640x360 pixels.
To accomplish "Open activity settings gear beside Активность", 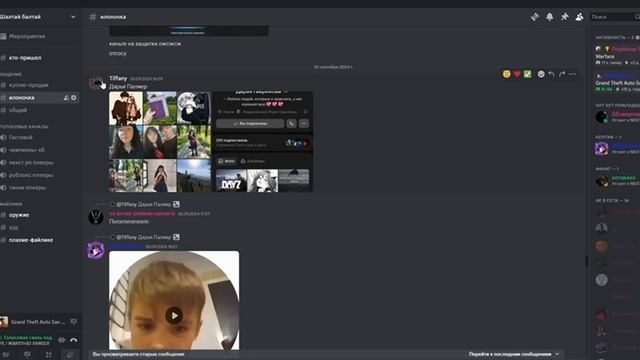I will 637,38.
